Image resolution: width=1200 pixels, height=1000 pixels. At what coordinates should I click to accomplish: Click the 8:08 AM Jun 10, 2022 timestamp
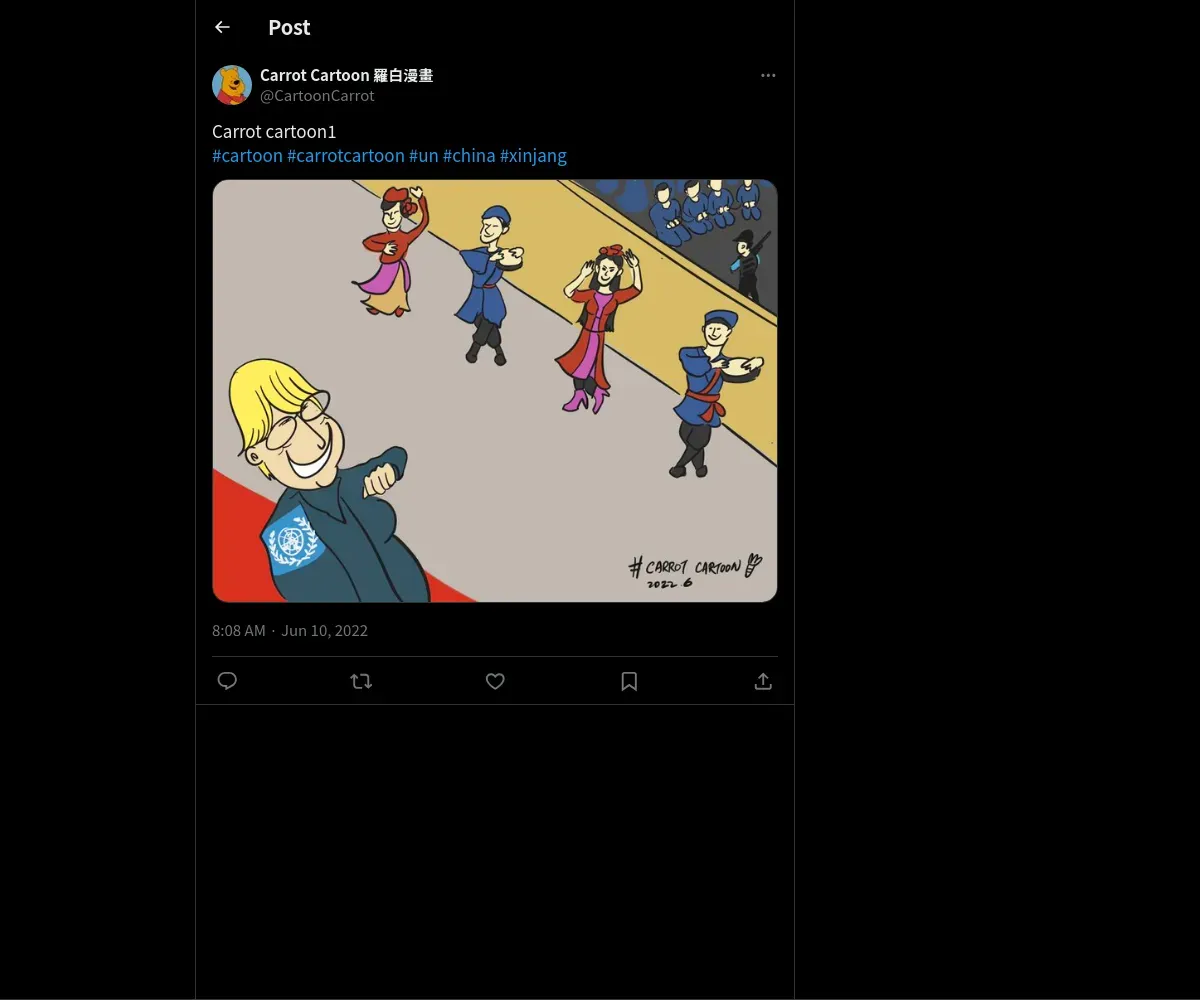pyautogui.click(x=290, y=630)
